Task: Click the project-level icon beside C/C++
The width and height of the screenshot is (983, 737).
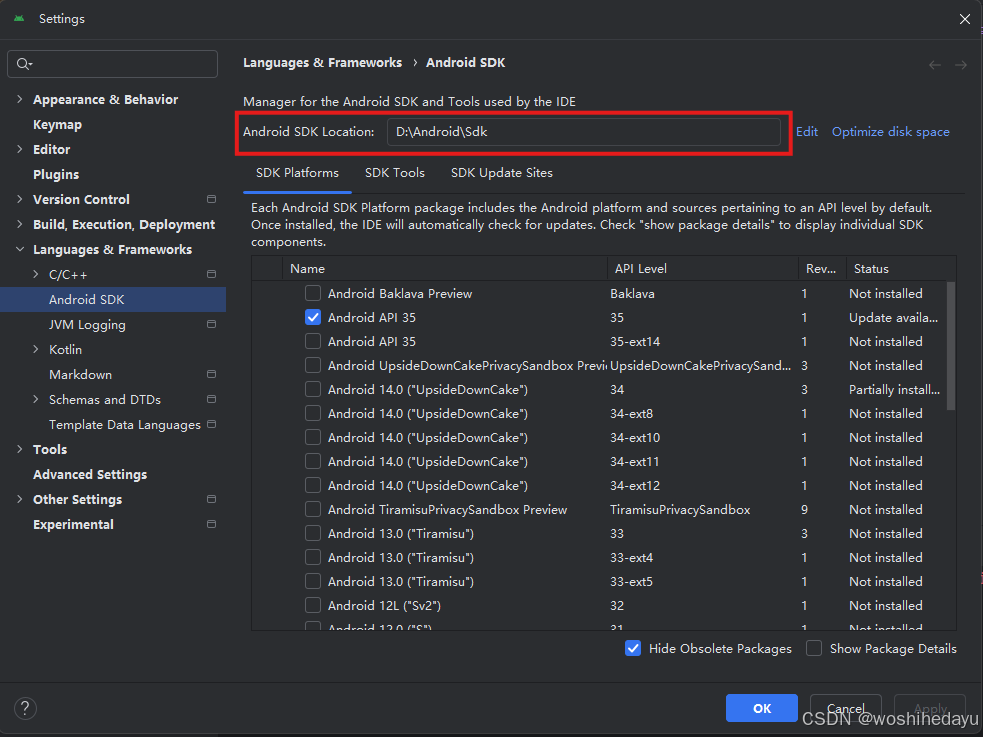Action: point(211,274)
